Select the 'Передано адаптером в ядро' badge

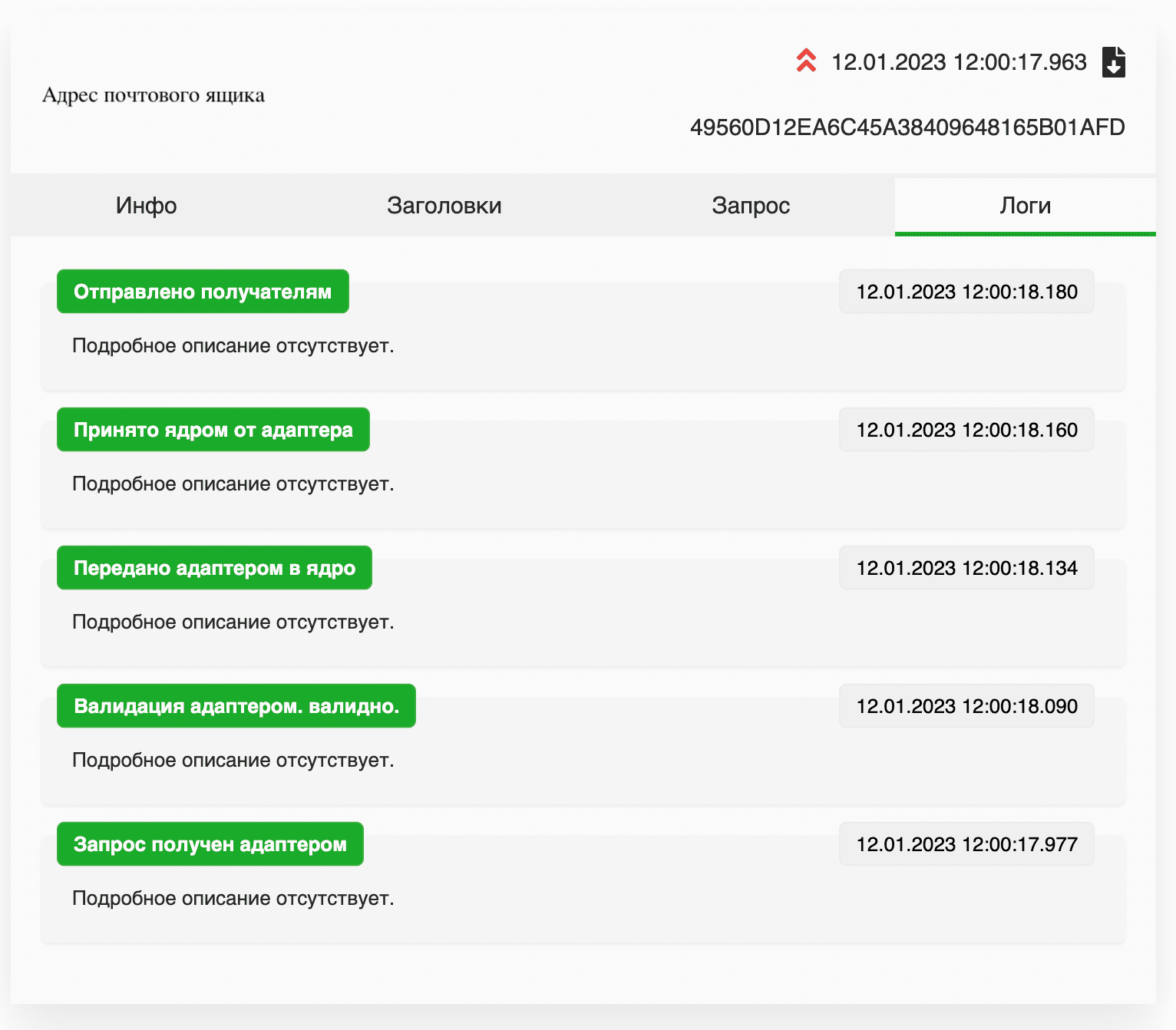(x=214, y=568)
